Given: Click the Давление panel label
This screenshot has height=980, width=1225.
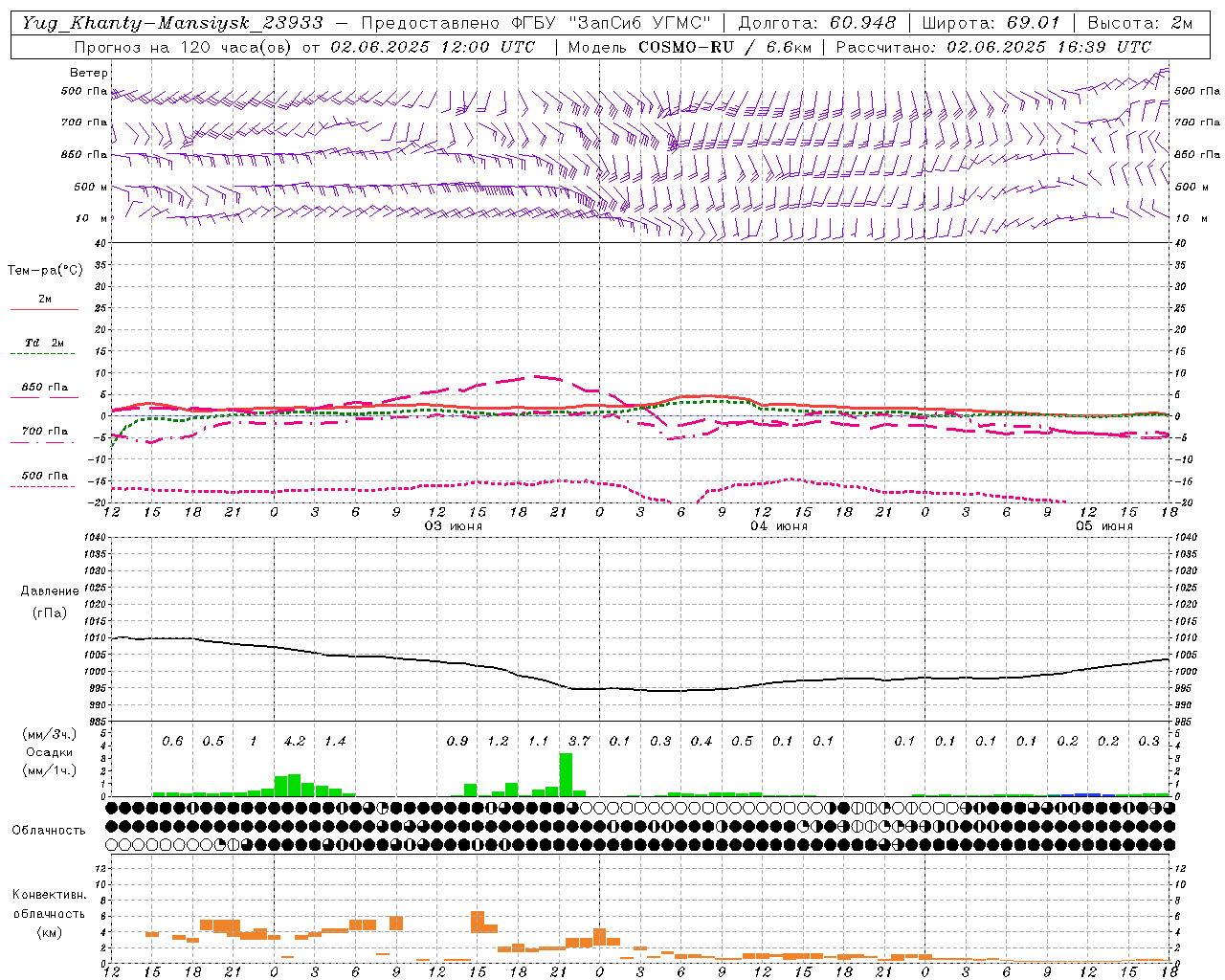Looking at the screenshot, I should pos(50,591).
